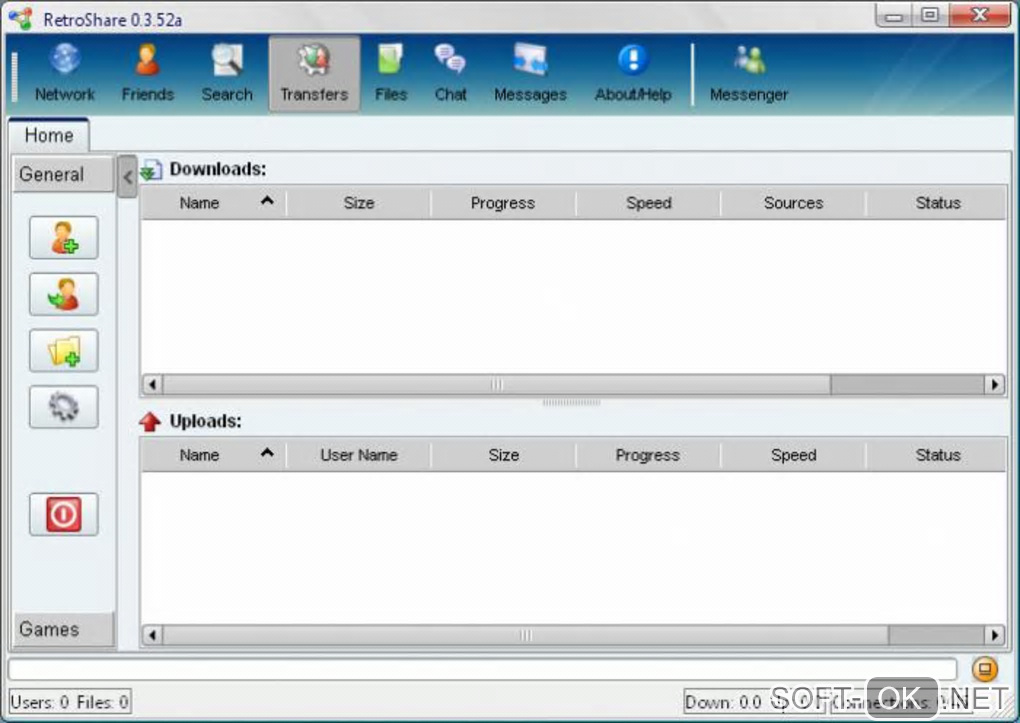1020x723 pixels.
Task: Open the settings gear sidebar icon
Action: pos(64,407)
